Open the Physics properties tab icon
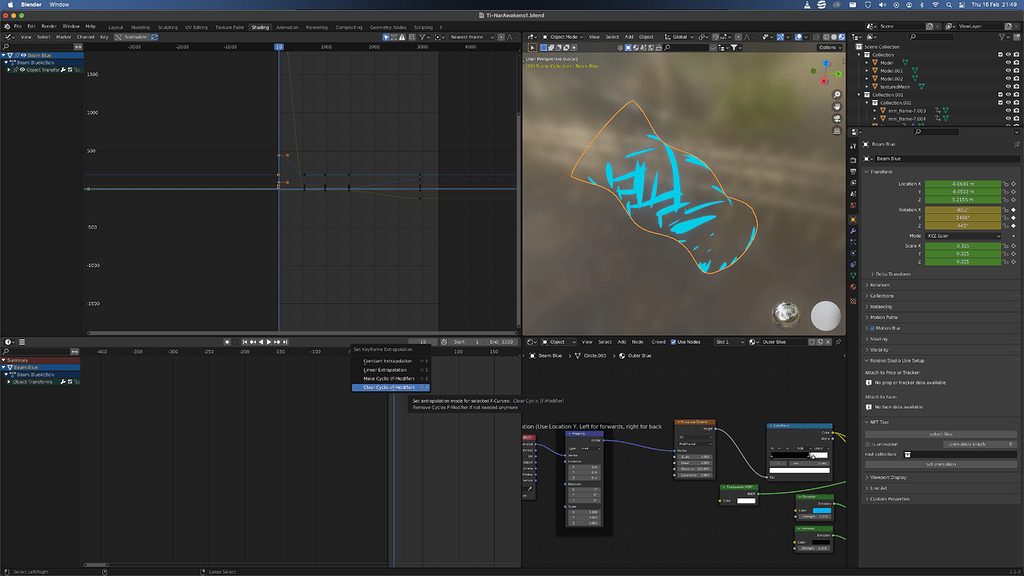This screenshot has height=576, width=1024. point(853,253)
